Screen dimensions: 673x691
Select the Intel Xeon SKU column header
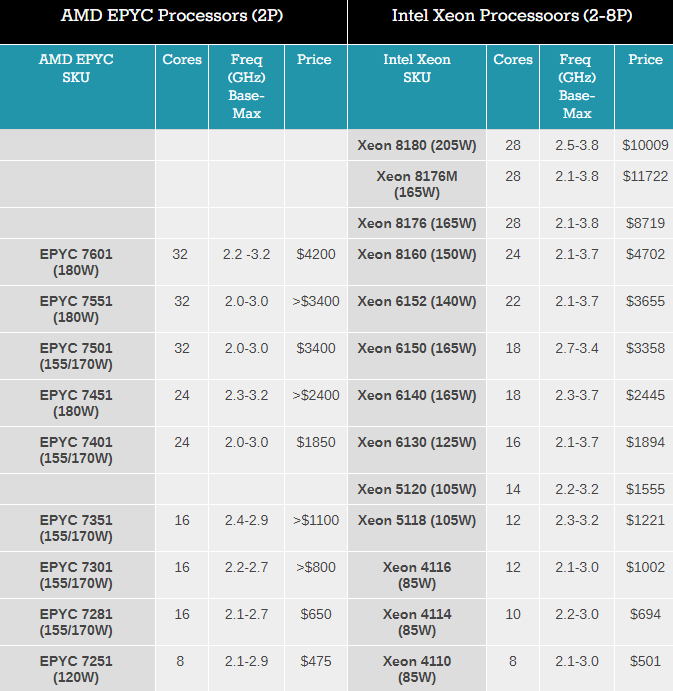(416, 68)
